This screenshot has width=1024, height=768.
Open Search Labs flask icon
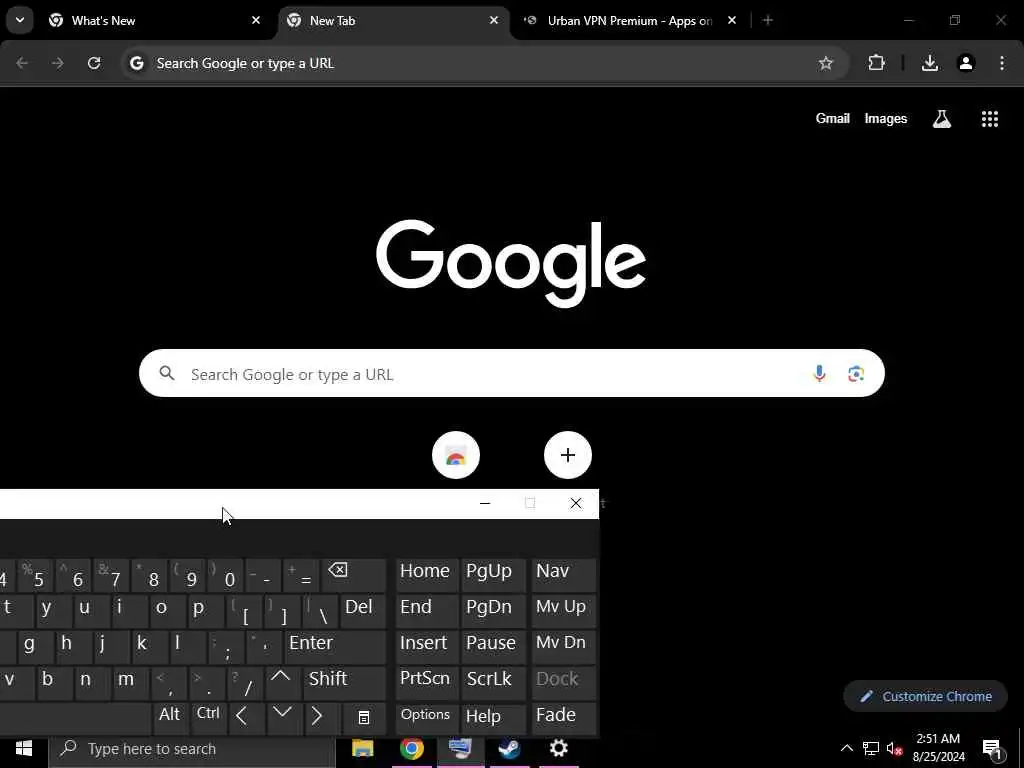tap(942, 118)
